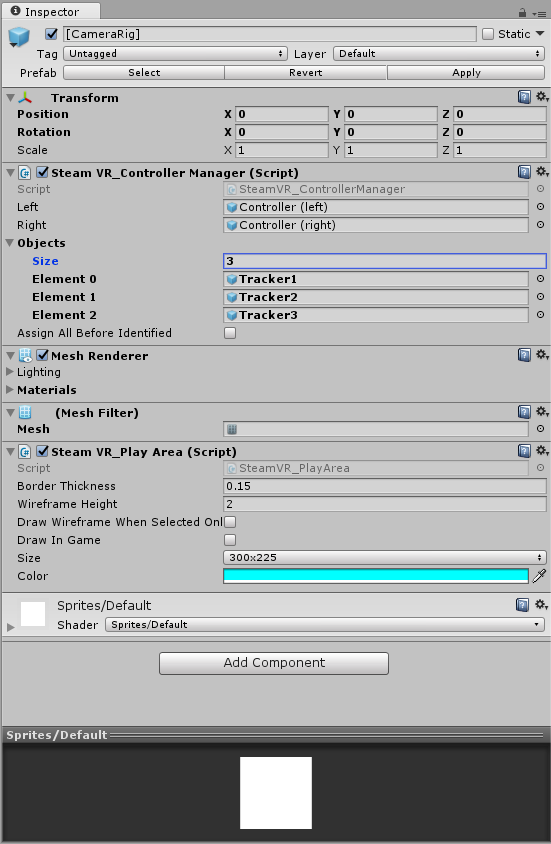Open the Static options dropdown arrow

540,33
